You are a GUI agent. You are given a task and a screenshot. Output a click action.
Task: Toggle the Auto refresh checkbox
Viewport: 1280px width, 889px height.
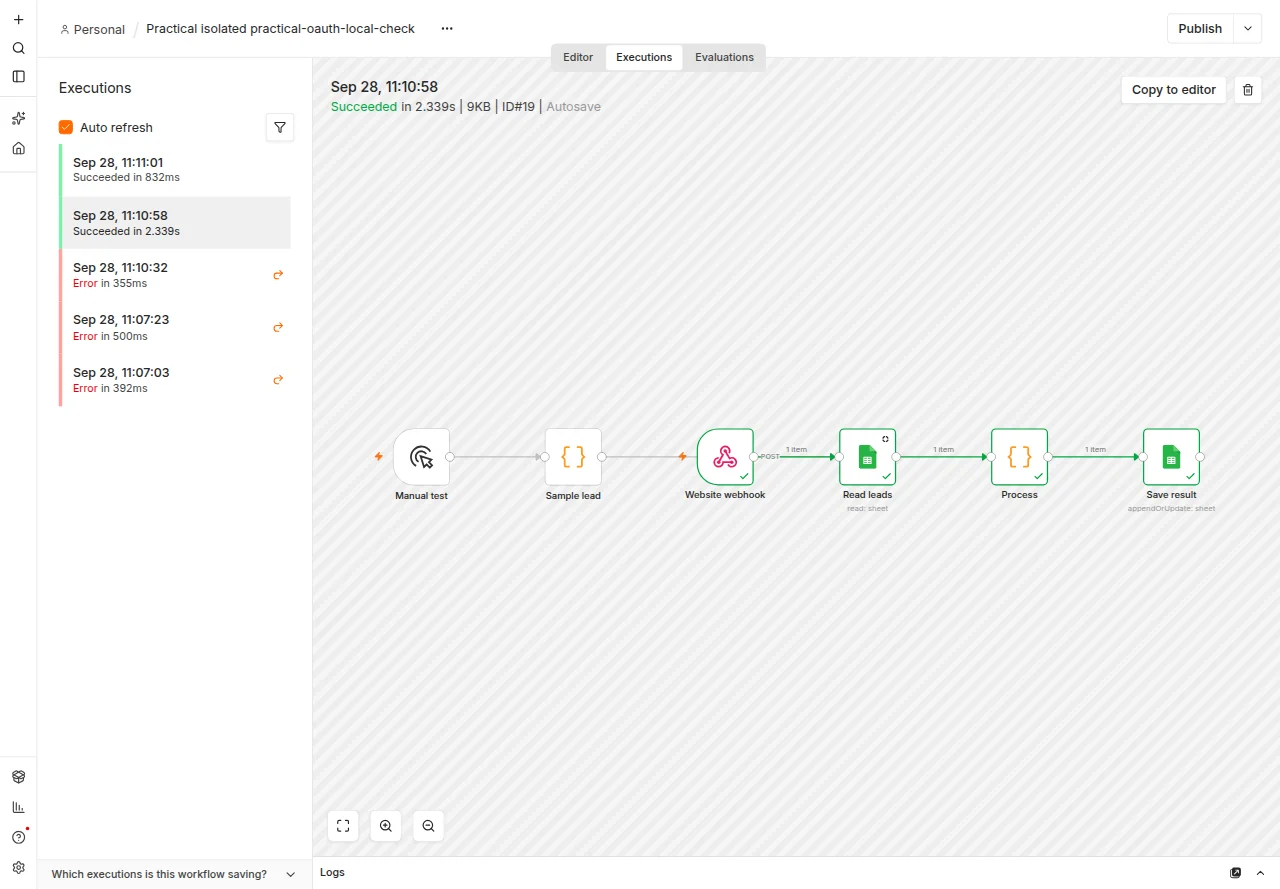(66, 127)
